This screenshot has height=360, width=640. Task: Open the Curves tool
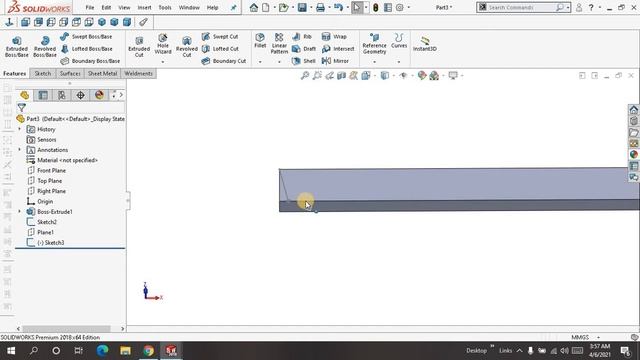pos(399,41)
